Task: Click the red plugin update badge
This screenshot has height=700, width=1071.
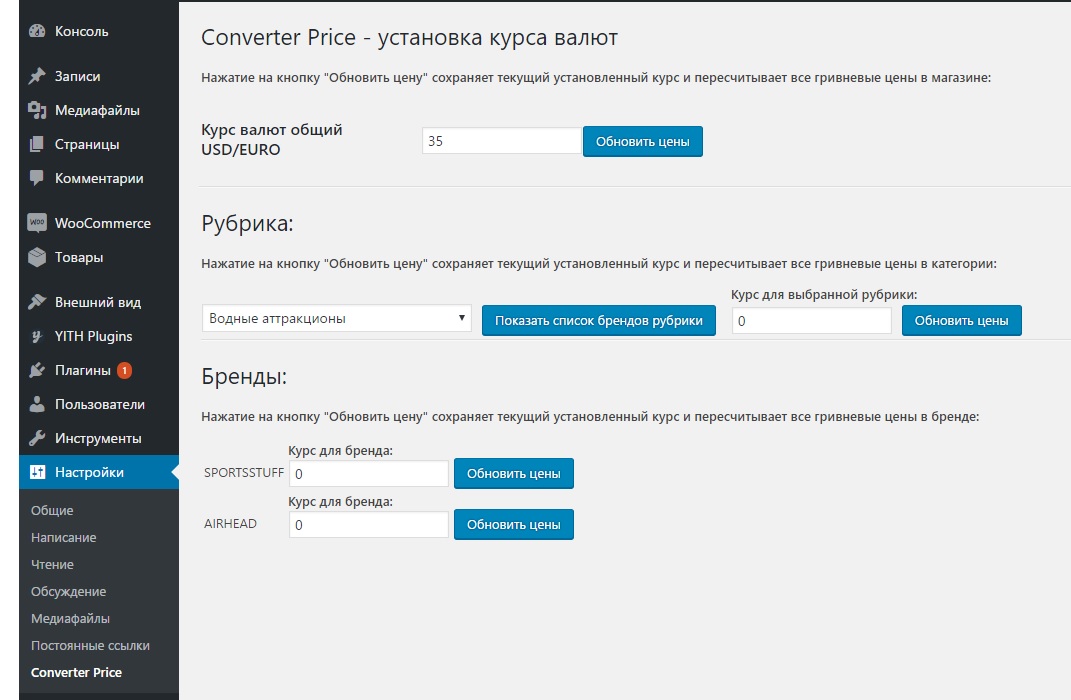Action: [x=124, y=371]
